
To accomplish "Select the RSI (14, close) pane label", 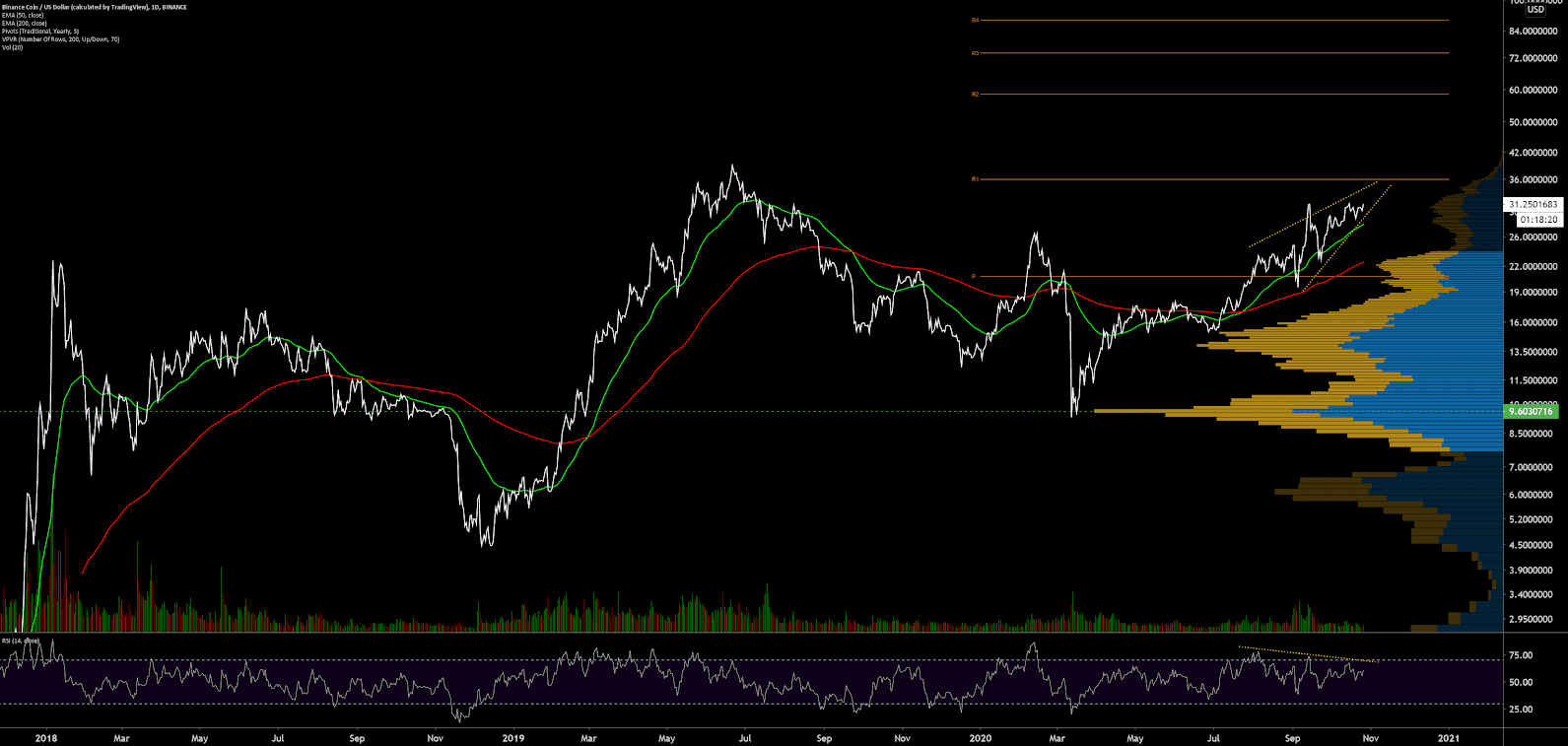I will point(21,641).
